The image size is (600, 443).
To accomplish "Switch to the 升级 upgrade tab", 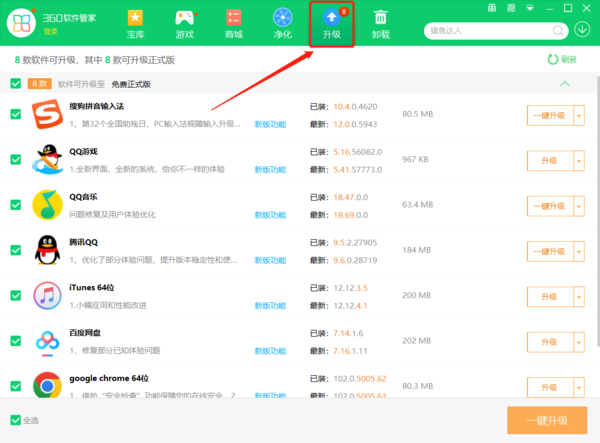I will pyautogui.click(x=331, y=24).
